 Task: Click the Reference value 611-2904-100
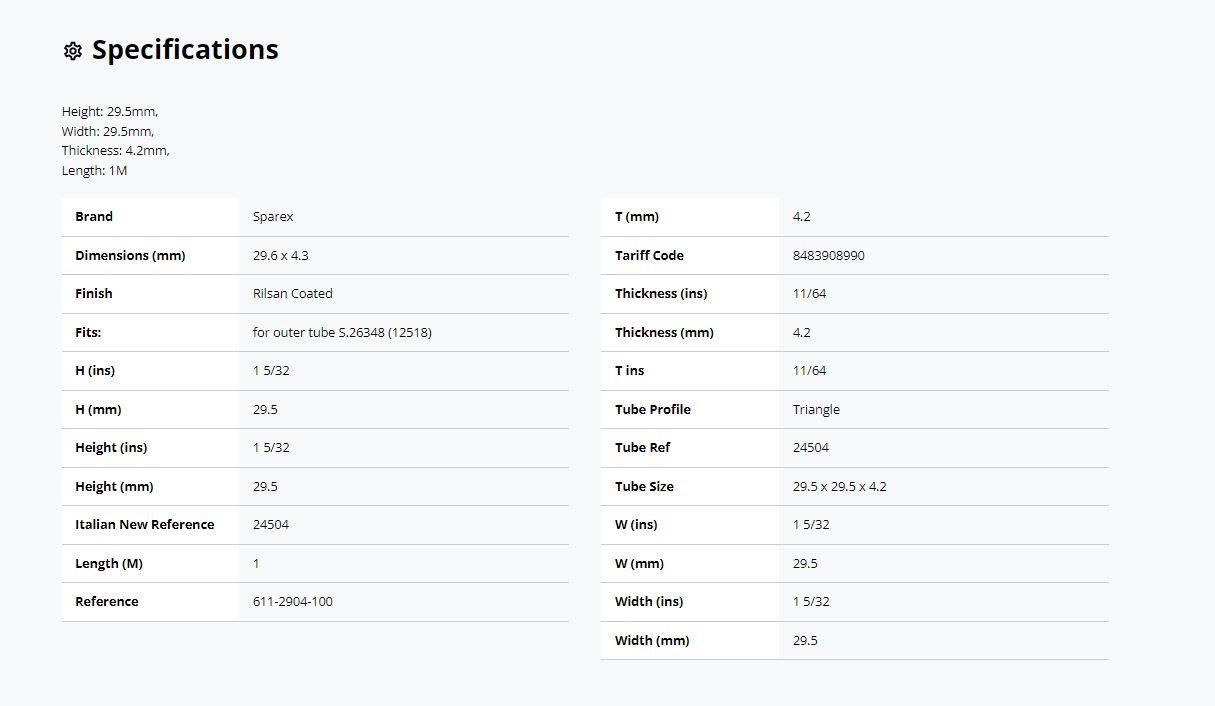tap(293, 601)
